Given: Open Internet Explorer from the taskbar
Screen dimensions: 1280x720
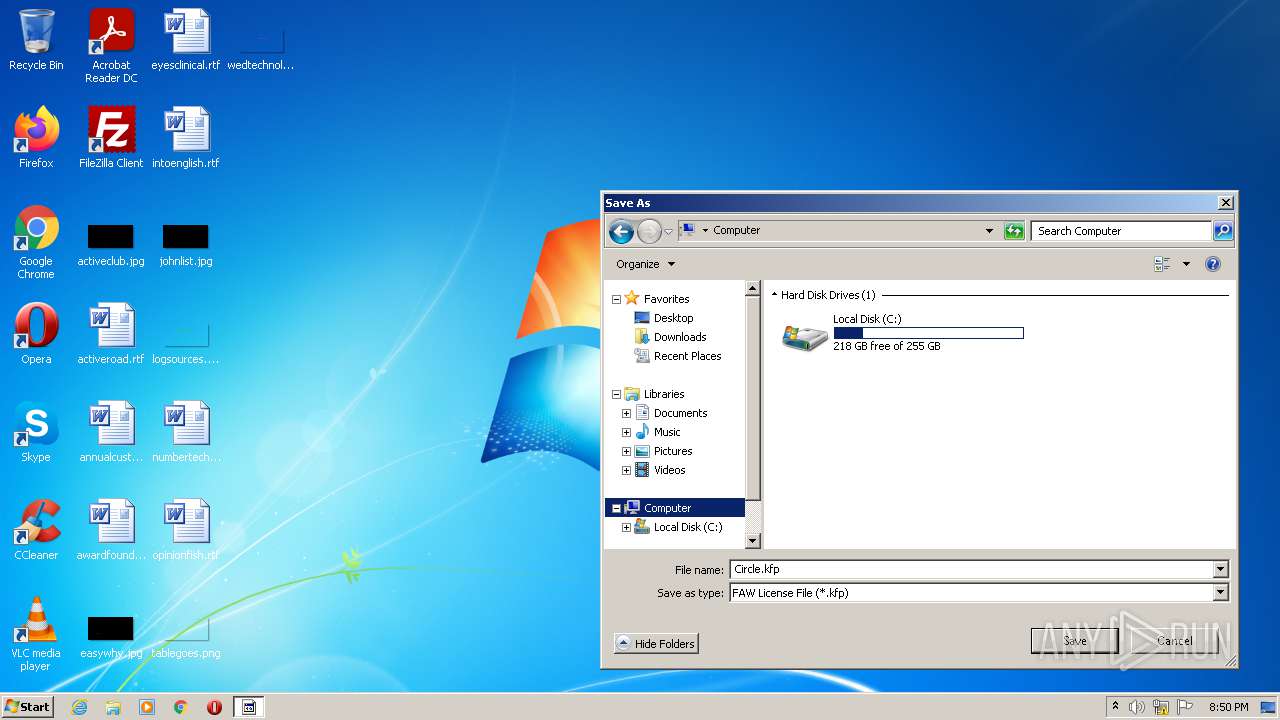Looking at the screenshot, I should point(80,707).
